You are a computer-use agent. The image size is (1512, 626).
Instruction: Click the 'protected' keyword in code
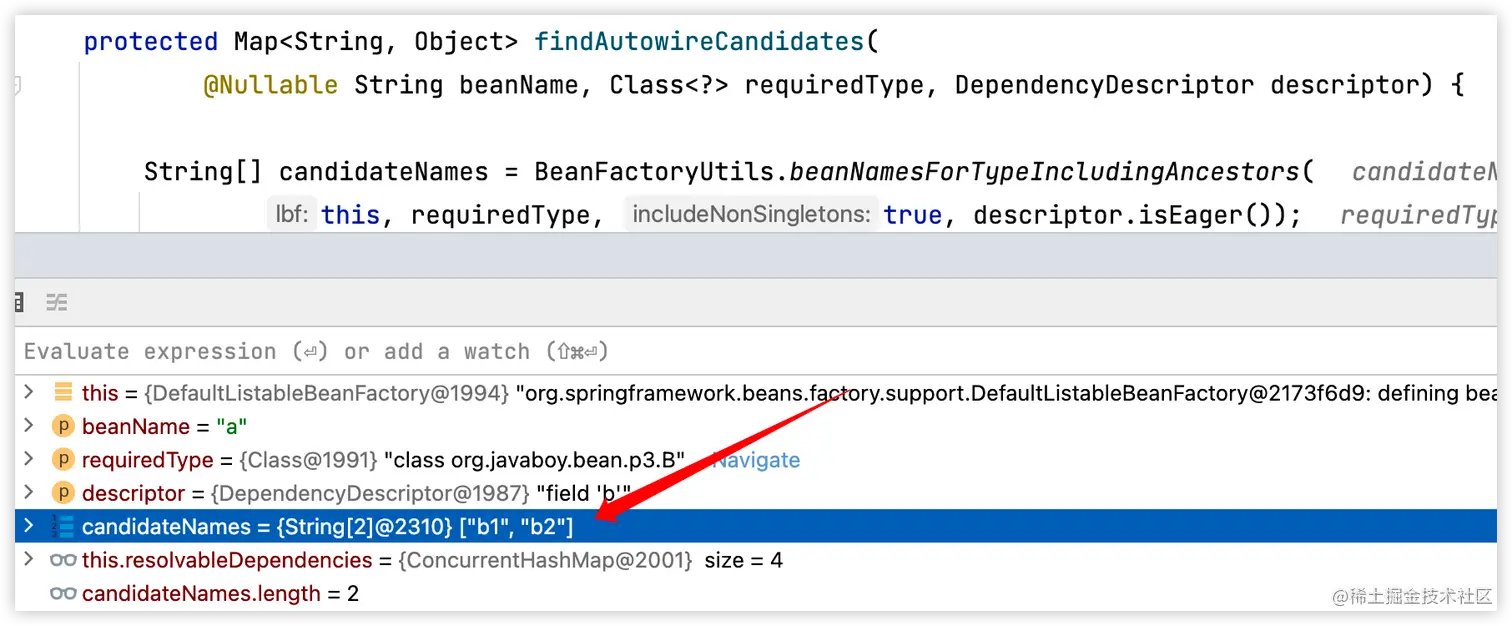pyautogui.click(x=151, y=41)
